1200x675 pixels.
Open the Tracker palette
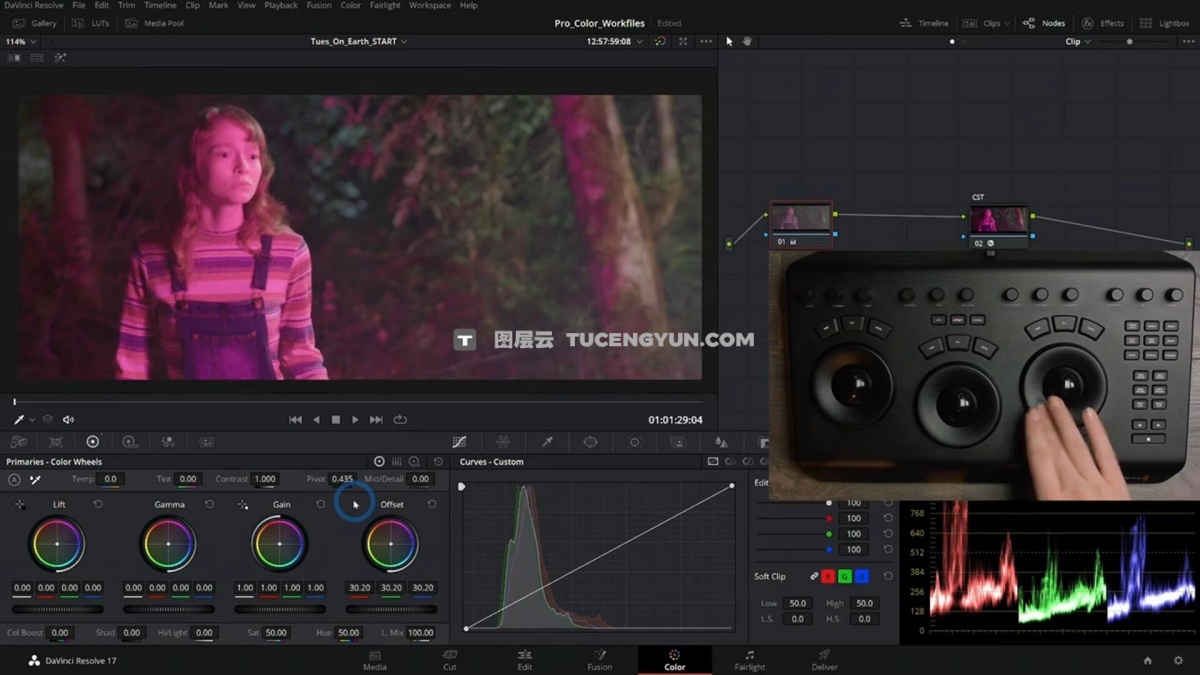click(634, 442)
